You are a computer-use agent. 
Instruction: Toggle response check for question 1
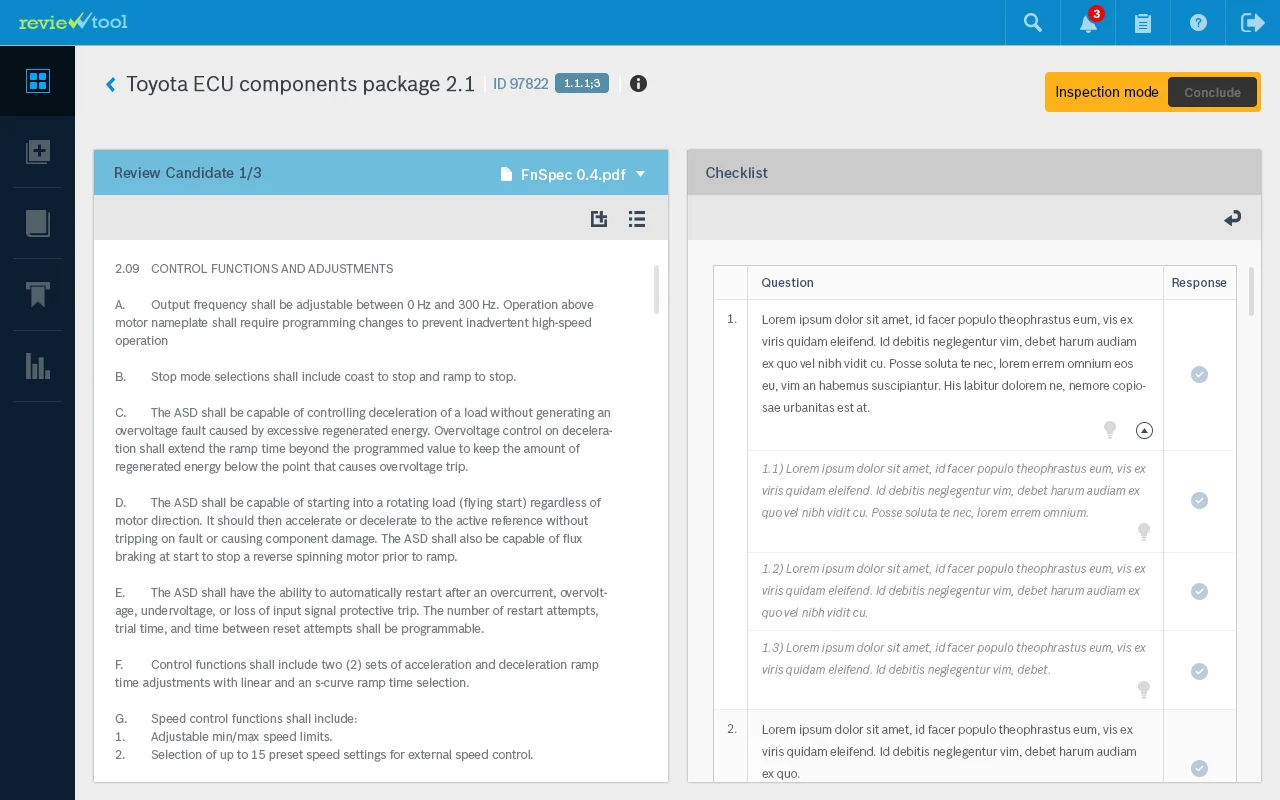pos(1199,374)
